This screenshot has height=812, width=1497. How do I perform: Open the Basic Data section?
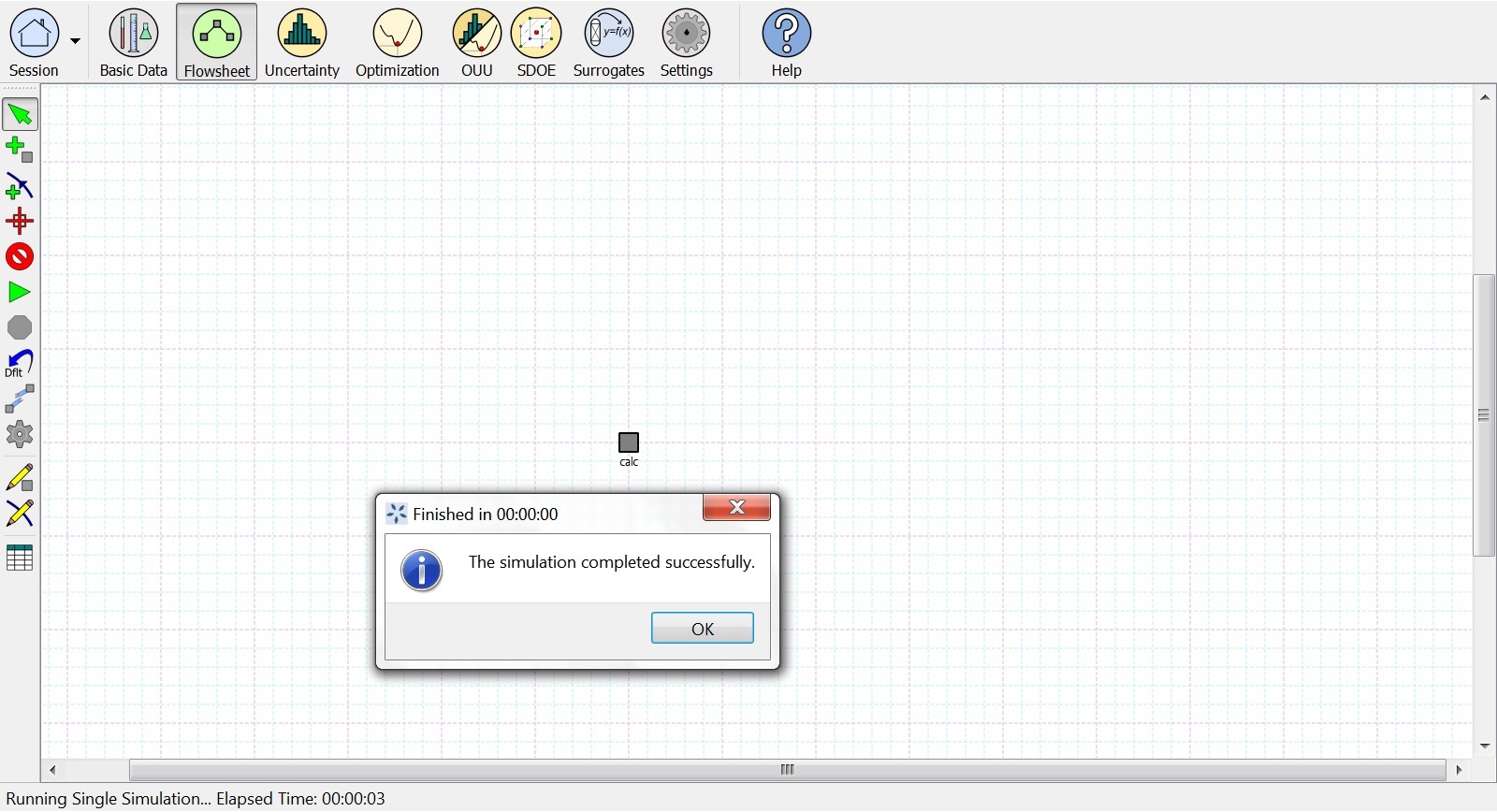tap(134, 42)
